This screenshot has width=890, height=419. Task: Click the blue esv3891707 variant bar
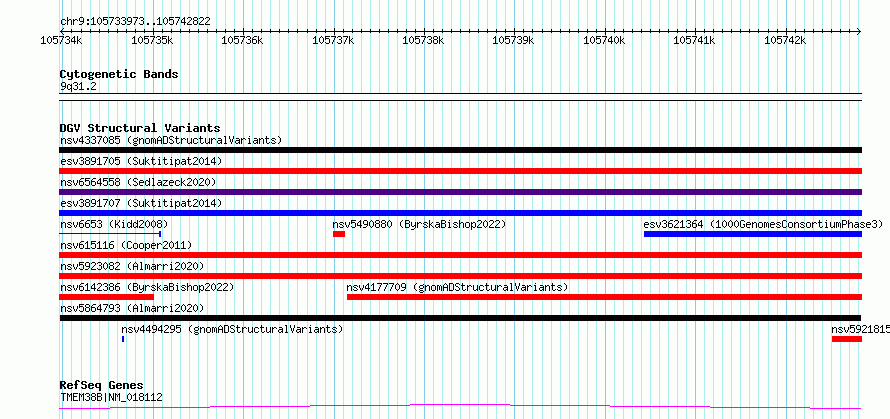(x=461, y=213)
